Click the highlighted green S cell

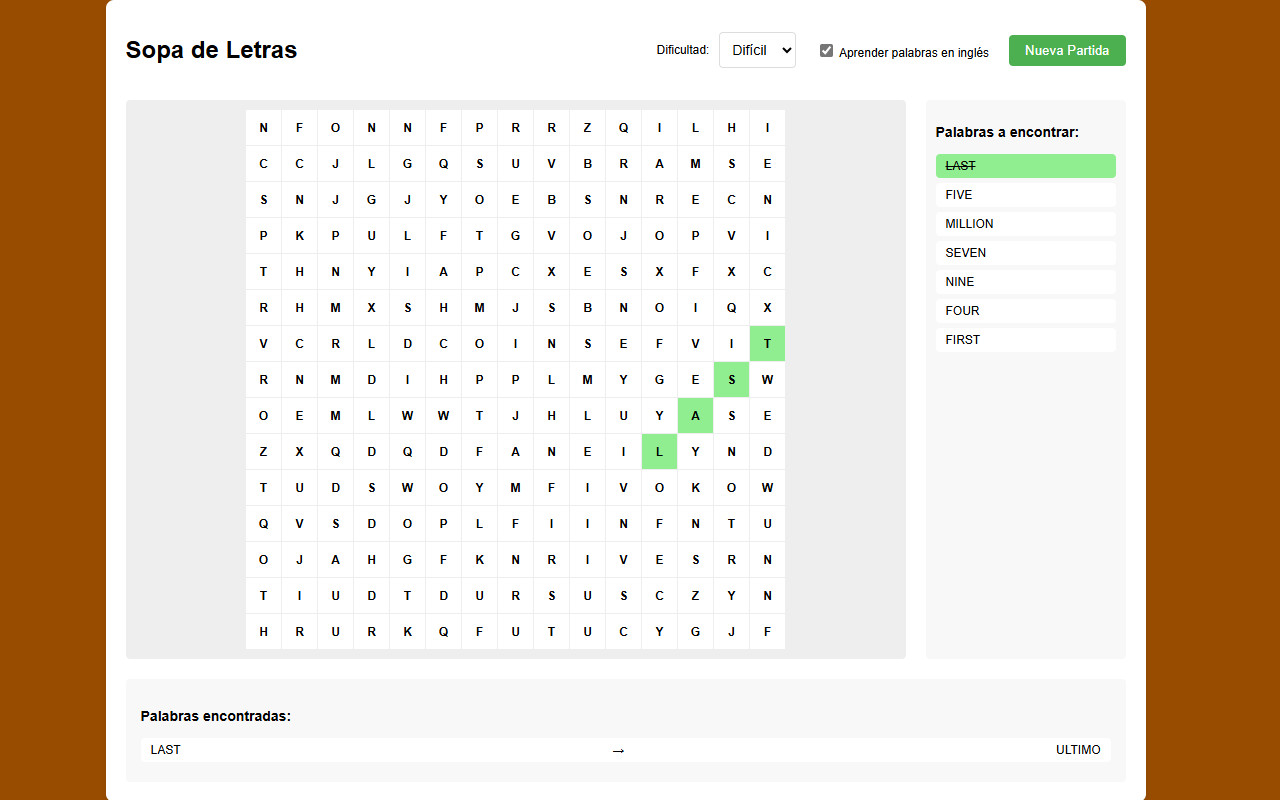[x=731, y=380]
